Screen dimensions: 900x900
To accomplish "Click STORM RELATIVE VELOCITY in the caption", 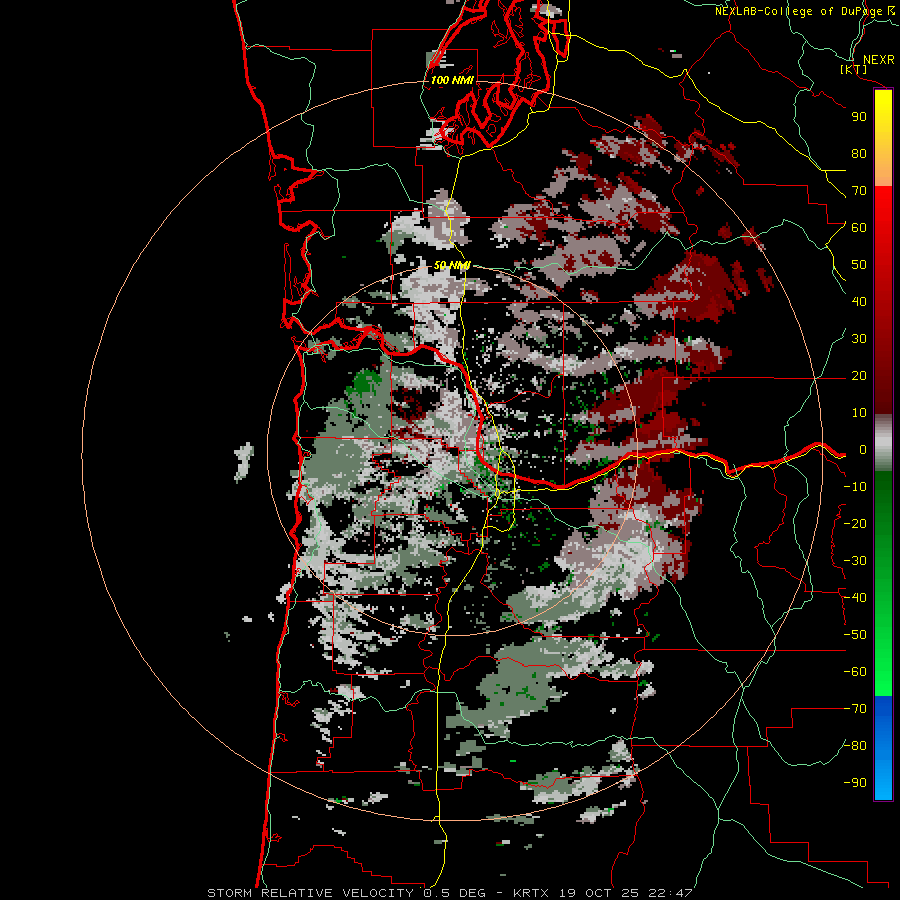I will tap(310, 893).
